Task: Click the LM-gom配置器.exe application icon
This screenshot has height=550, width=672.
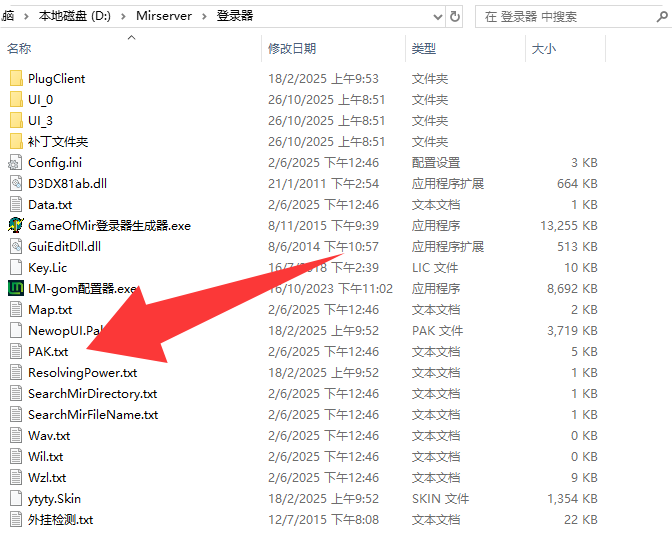Action: 15,288
